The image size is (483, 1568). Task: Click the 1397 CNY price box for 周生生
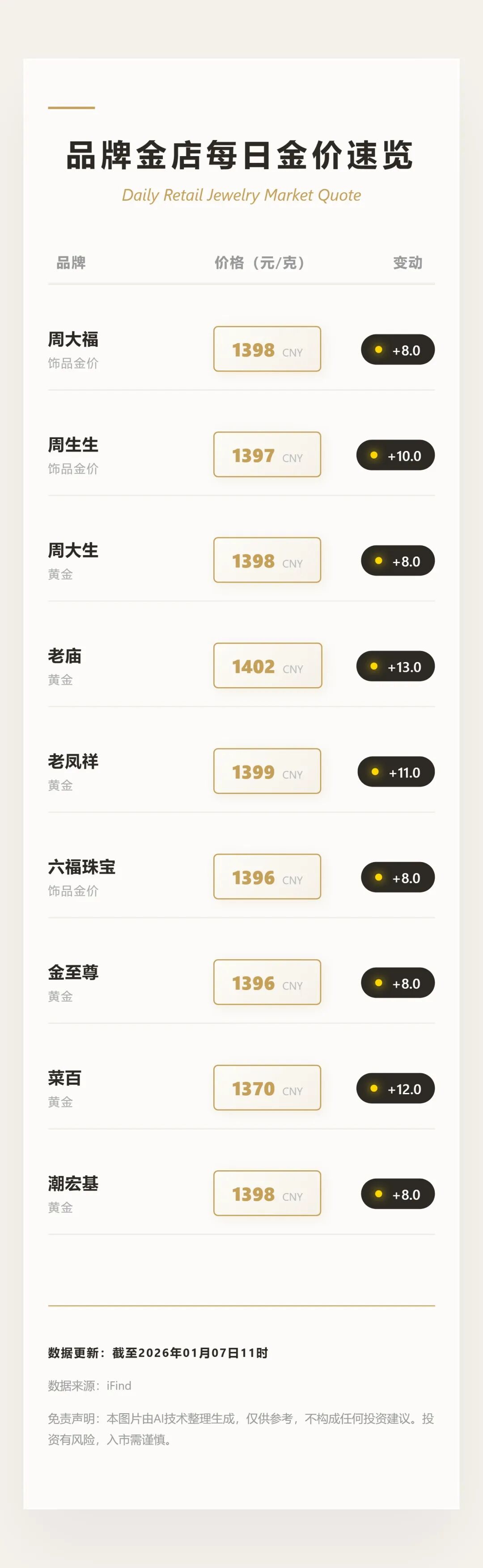267,455
